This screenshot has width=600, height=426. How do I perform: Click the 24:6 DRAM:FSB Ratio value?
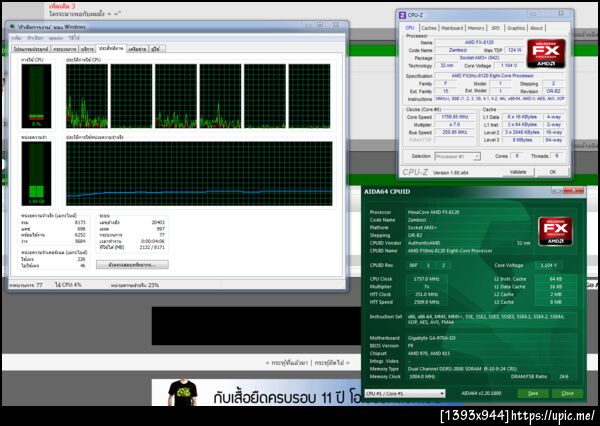[x=564, y=377]
